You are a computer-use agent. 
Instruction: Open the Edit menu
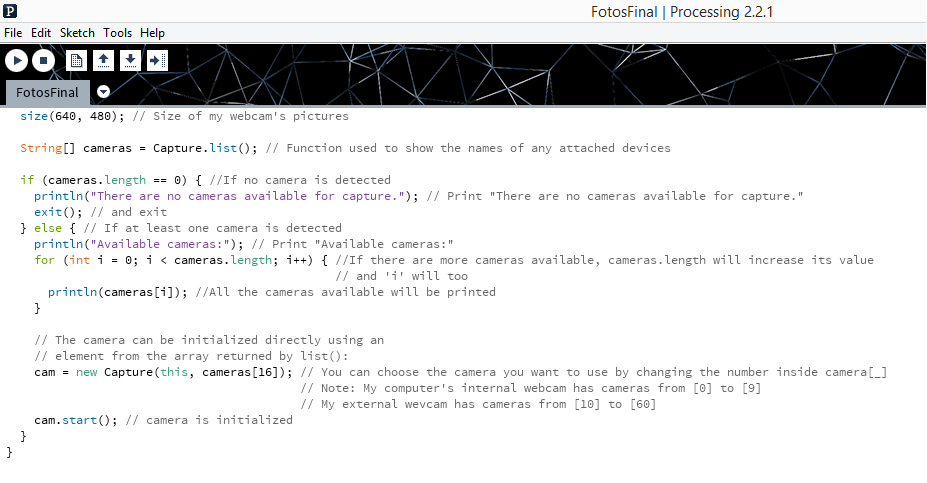click(41, 33)
